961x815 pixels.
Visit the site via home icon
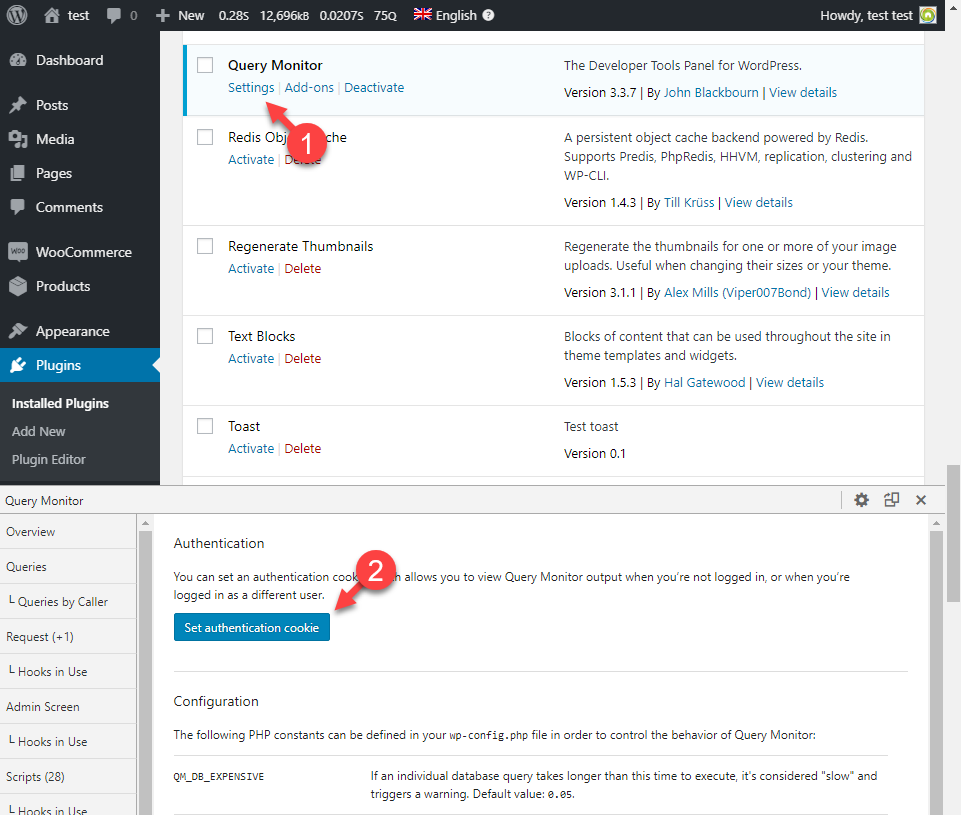[52, 15]
